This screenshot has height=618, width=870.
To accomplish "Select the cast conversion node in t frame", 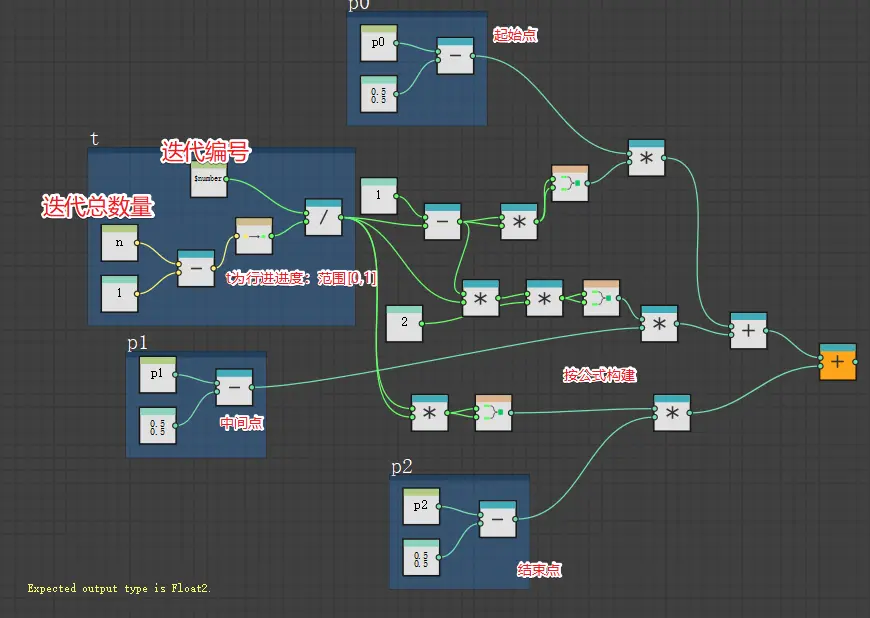I will 254,236.
